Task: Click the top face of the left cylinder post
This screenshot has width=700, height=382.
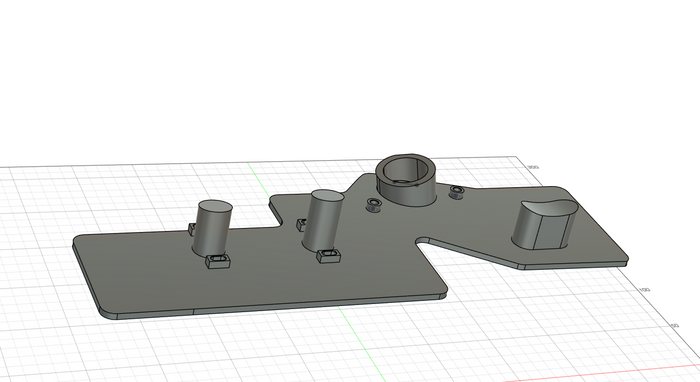Action: 215,207
